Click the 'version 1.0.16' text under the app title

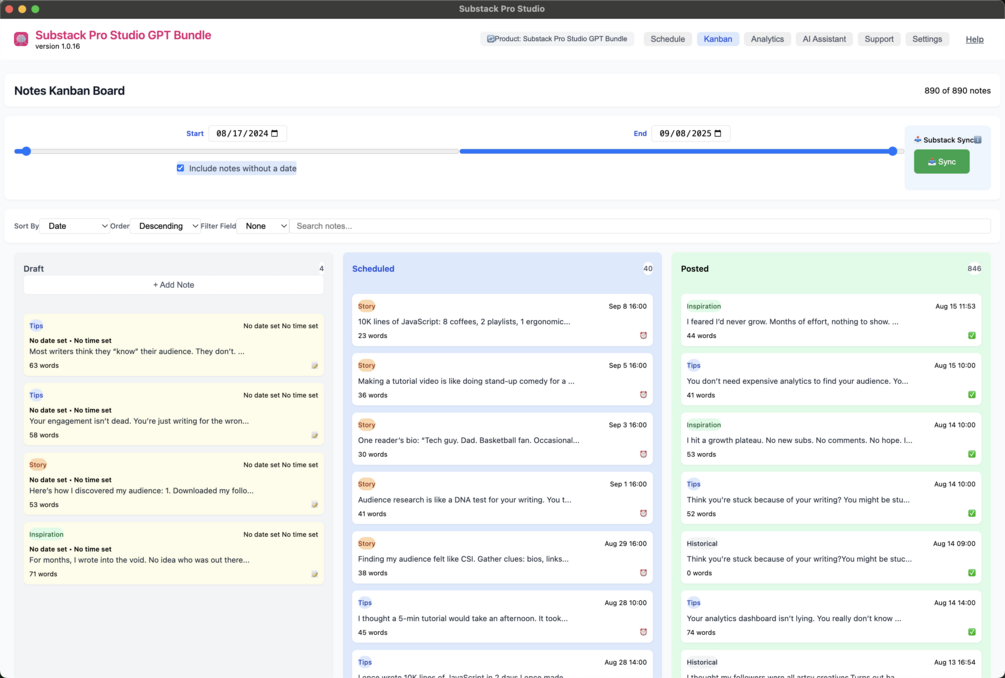[x=58, y=47]
